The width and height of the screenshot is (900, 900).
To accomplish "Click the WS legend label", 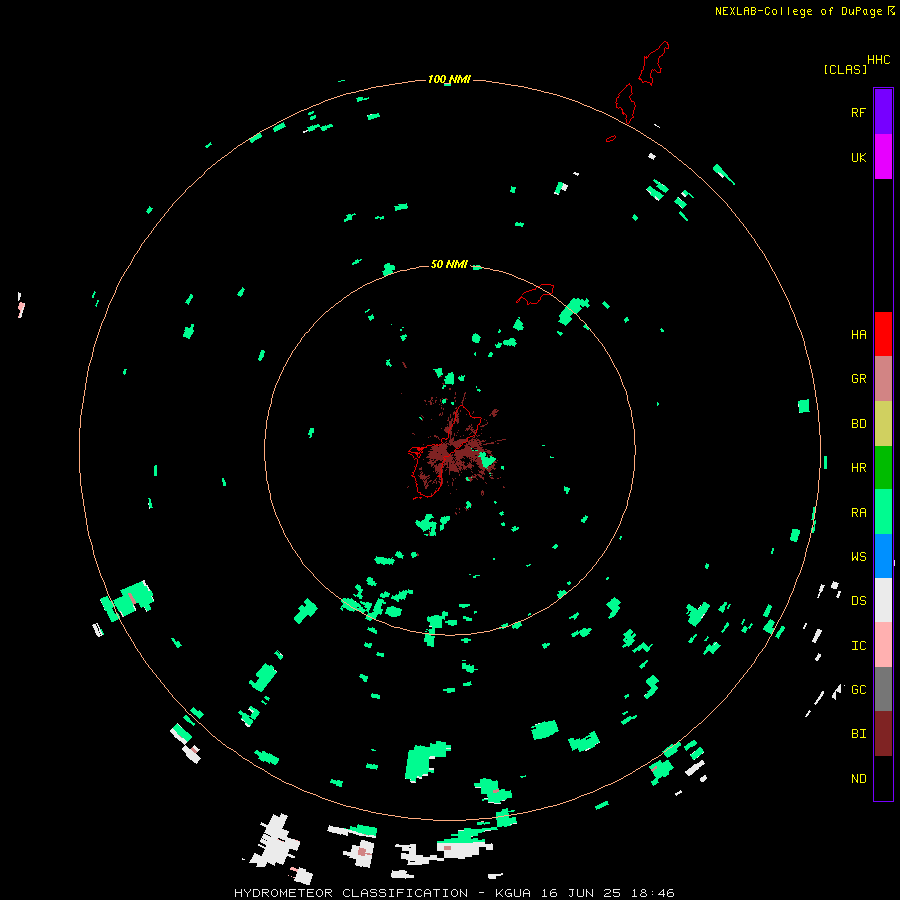I will click(x=858, y=556).
